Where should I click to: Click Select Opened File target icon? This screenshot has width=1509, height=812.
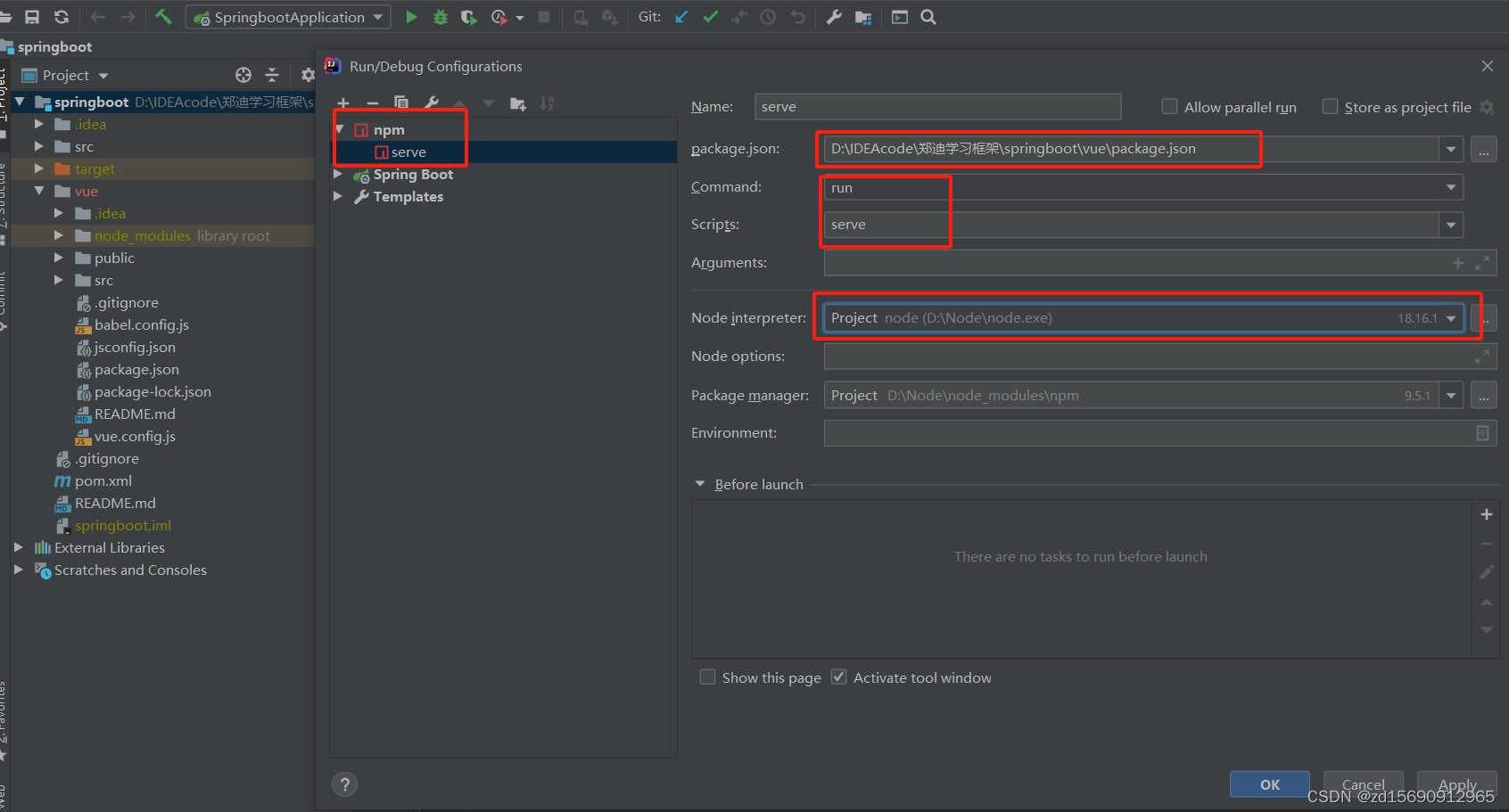[243, 75]
